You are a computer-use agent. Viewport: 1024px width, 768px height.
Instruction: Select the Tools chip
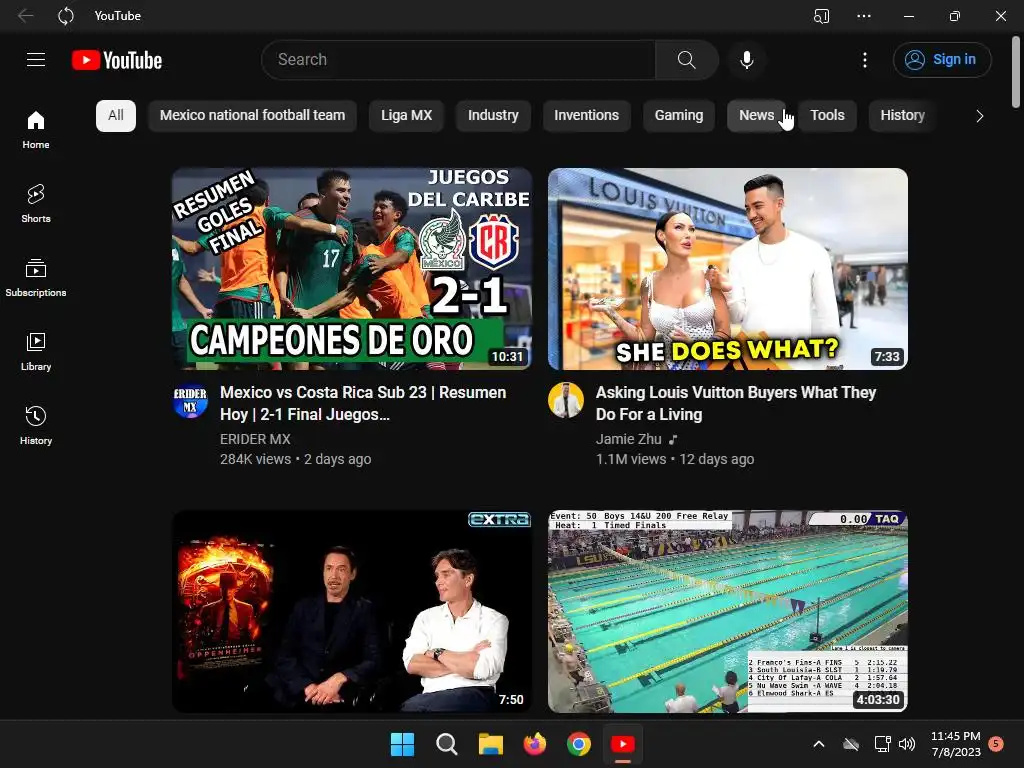tap(827, 116)
